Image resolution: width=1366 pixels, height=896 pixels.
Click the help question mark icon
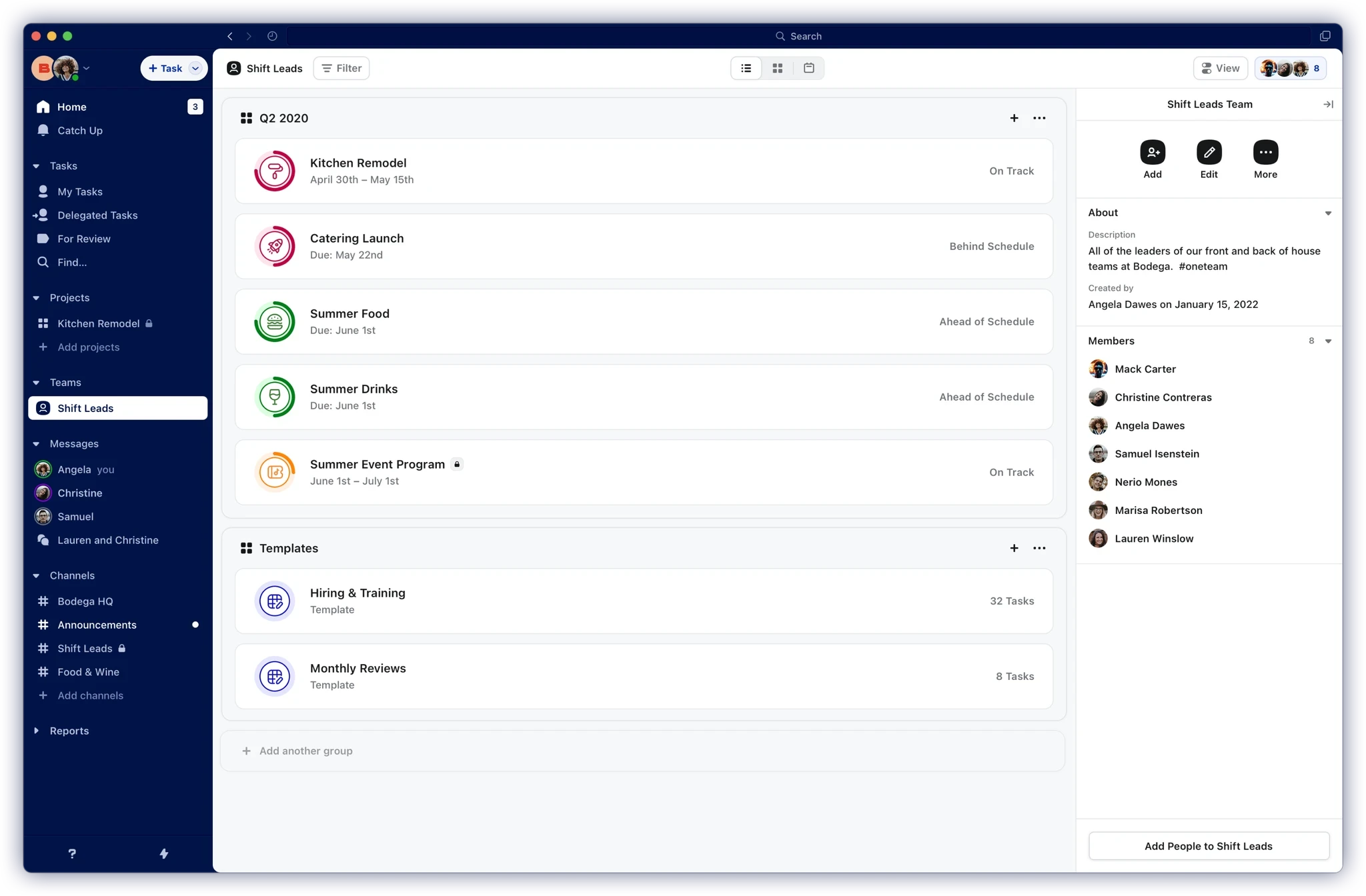tap(72, 853)
